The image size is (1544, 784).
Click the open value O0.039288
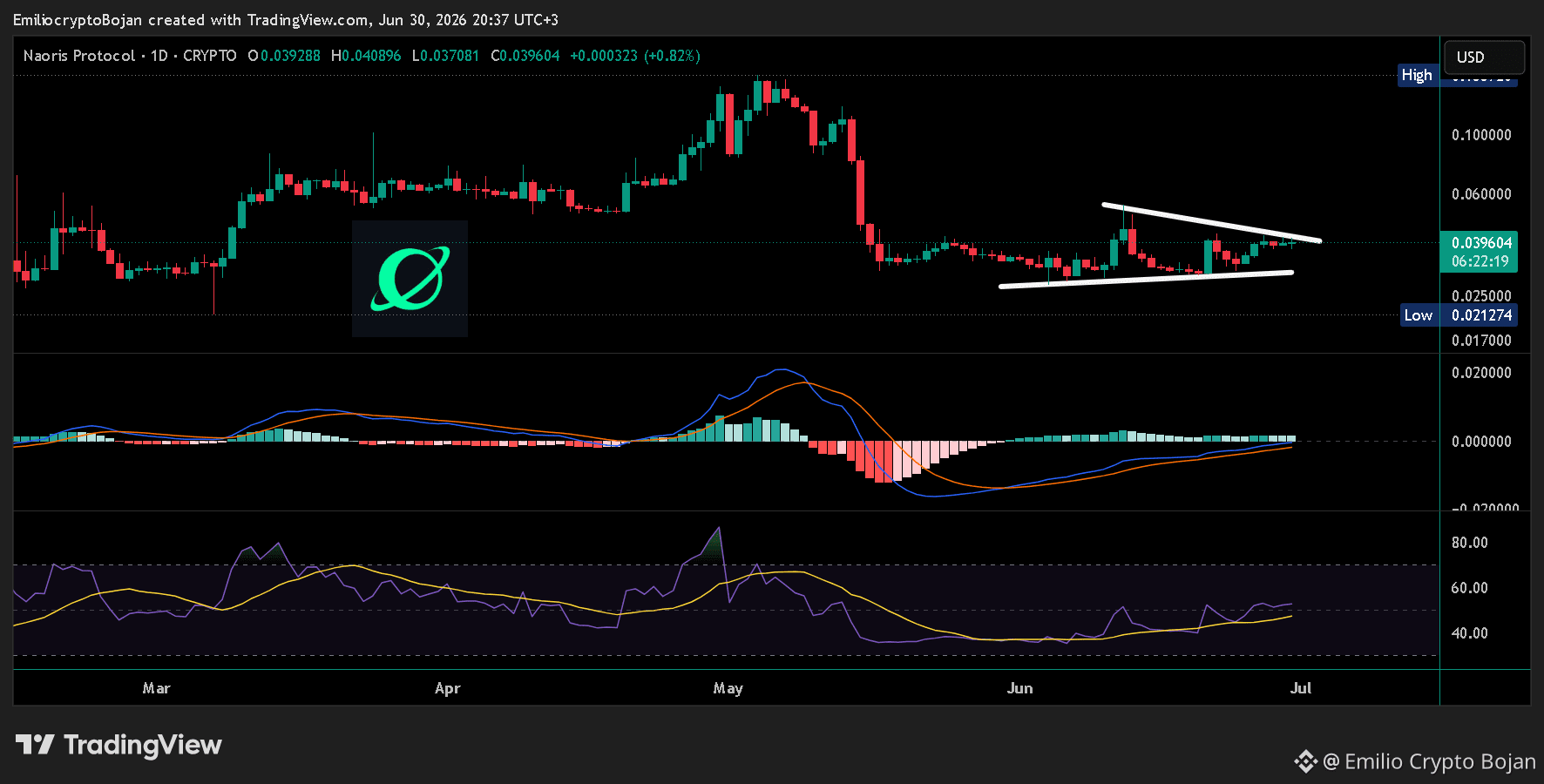click(x=284, y=56)
